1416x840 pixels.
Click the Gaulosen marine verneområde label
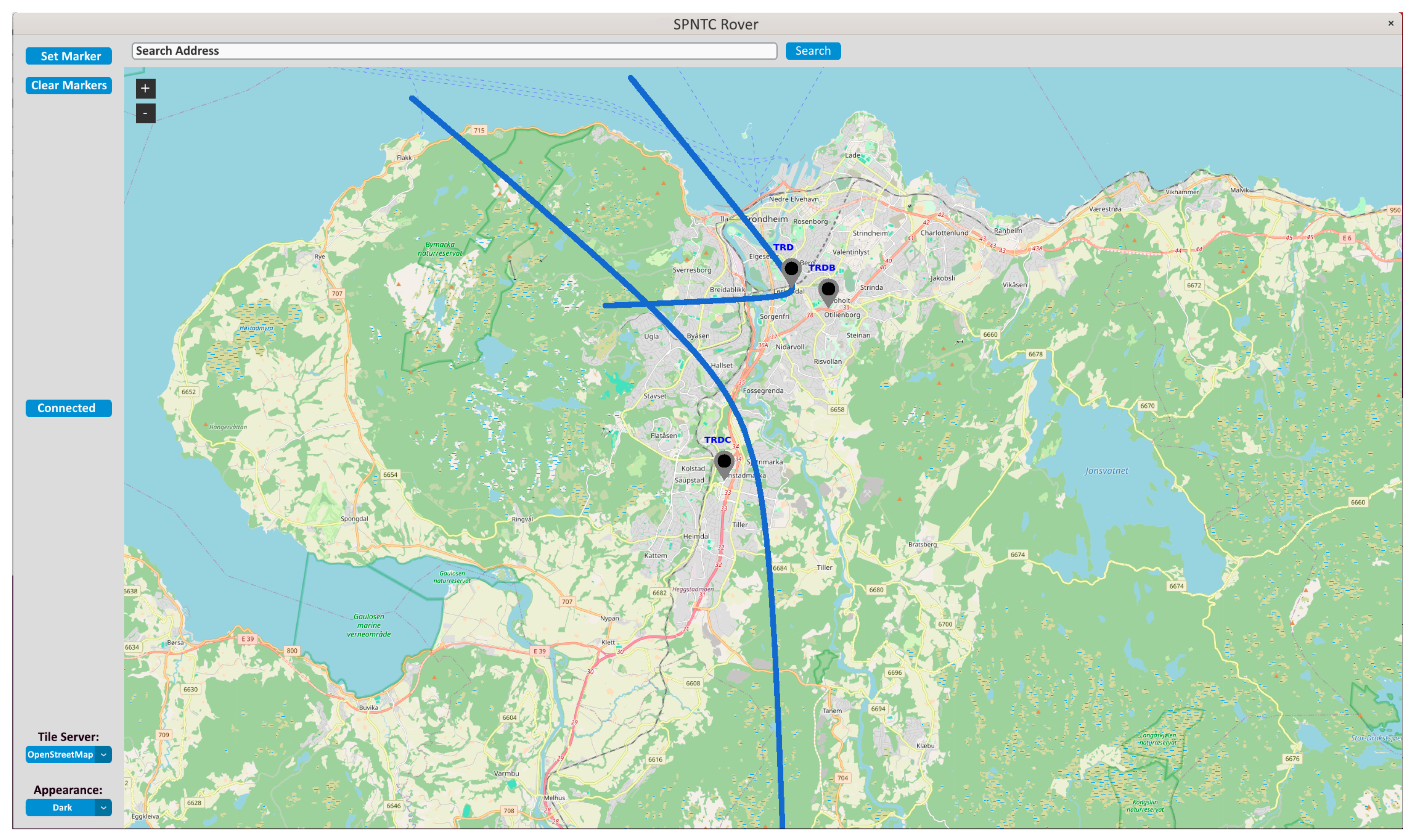[x=369, y=625]
